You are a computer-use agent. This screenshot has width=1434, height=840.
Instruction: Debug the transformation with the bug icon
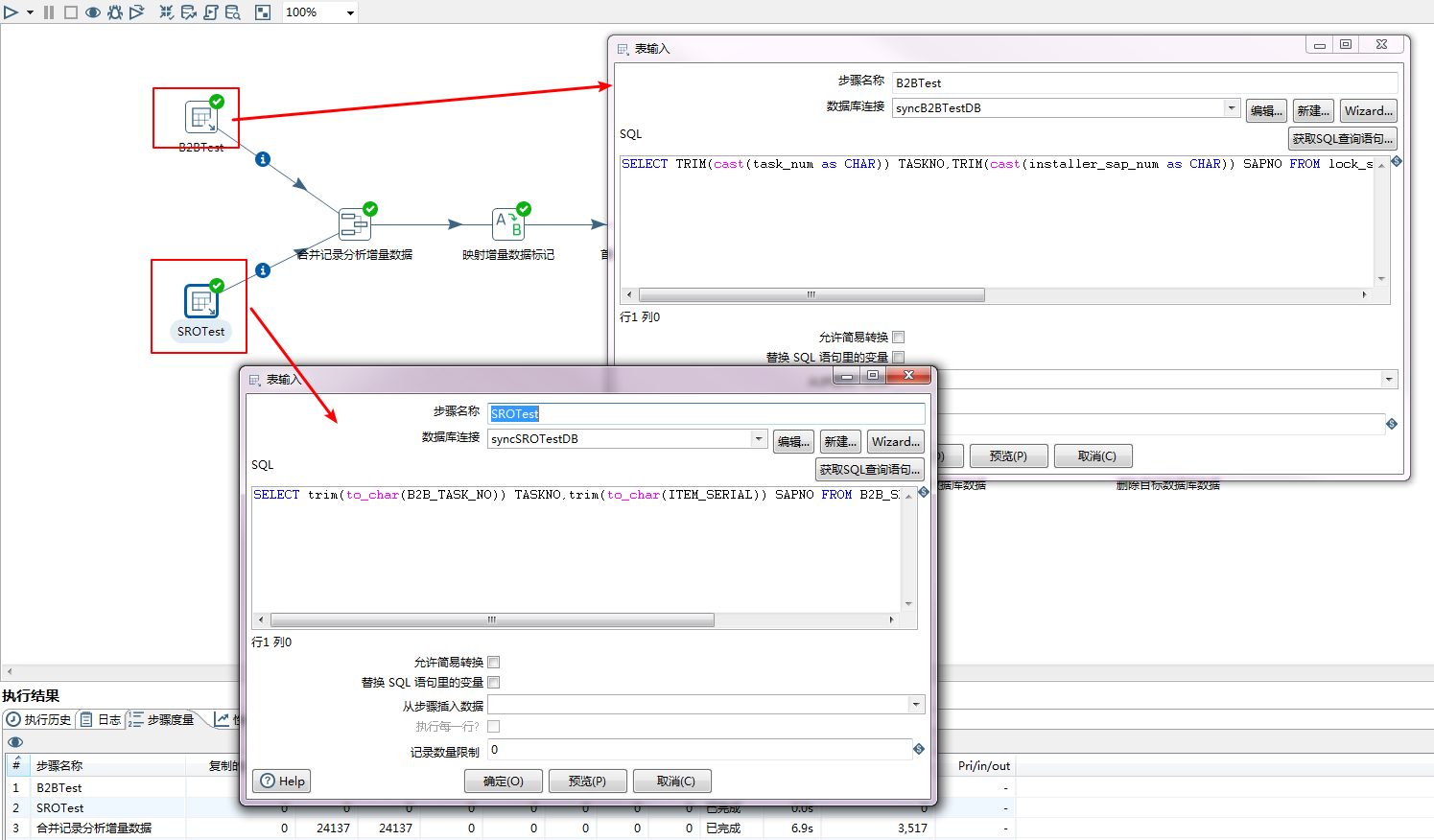(115, 12)
